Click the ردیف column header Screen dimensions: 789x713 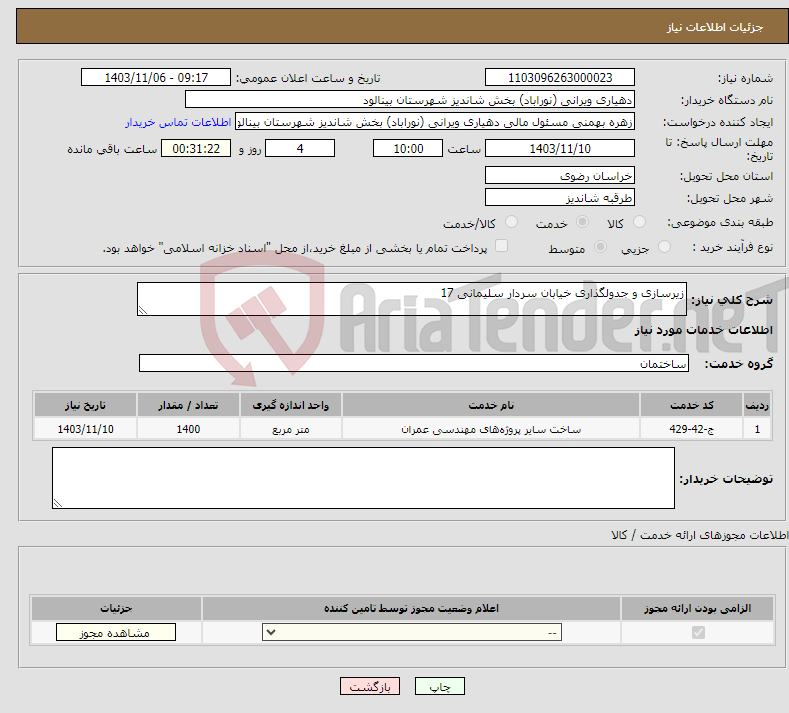pos(757,405)
